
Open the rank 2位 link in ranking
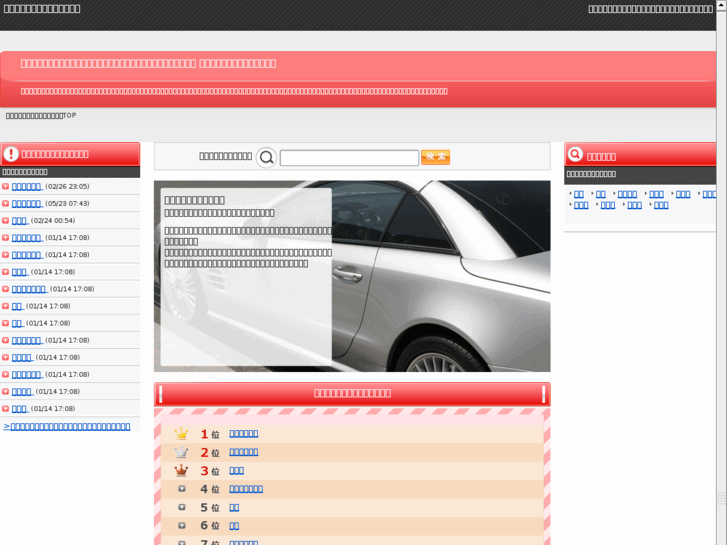(x=243, y=452)
